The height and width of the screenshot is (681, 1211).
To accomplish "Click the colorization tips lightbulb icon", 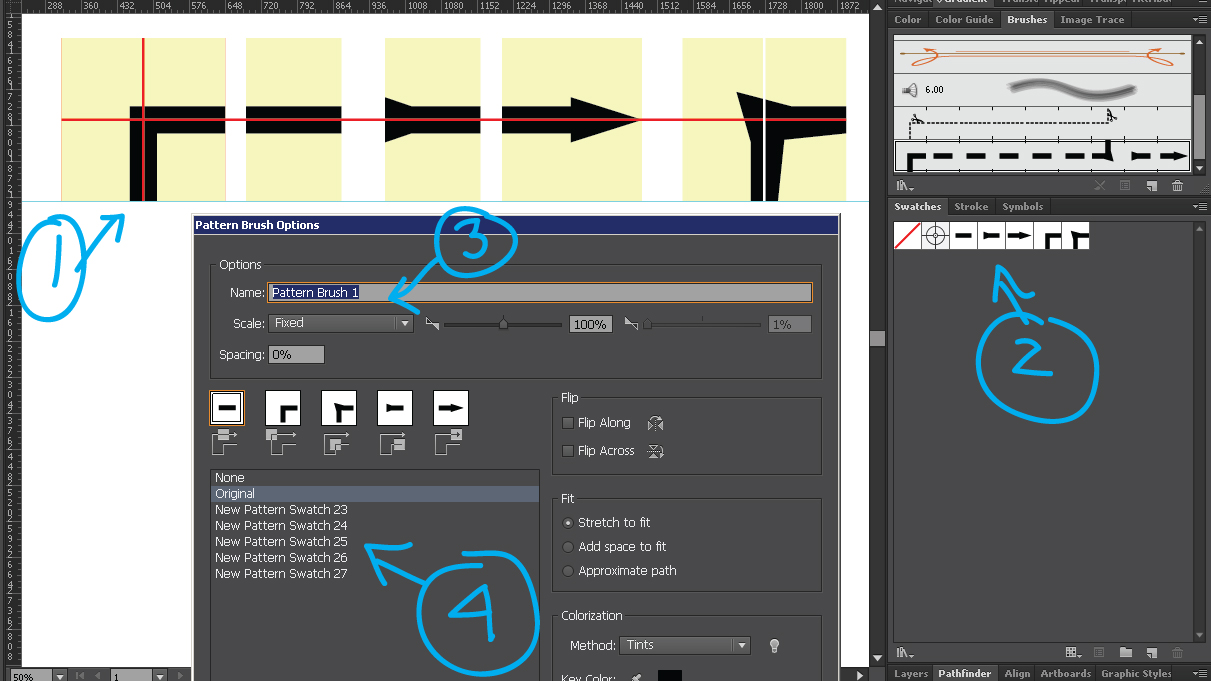I will click(773, 645).
